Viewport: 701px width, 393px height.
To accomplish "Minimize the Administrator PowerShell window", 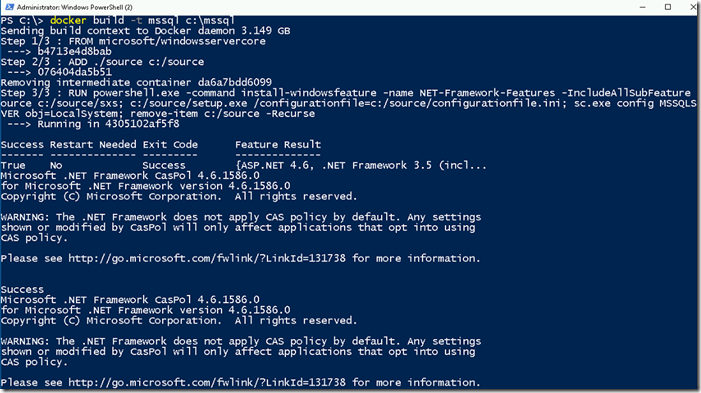I will pos(643,7).
